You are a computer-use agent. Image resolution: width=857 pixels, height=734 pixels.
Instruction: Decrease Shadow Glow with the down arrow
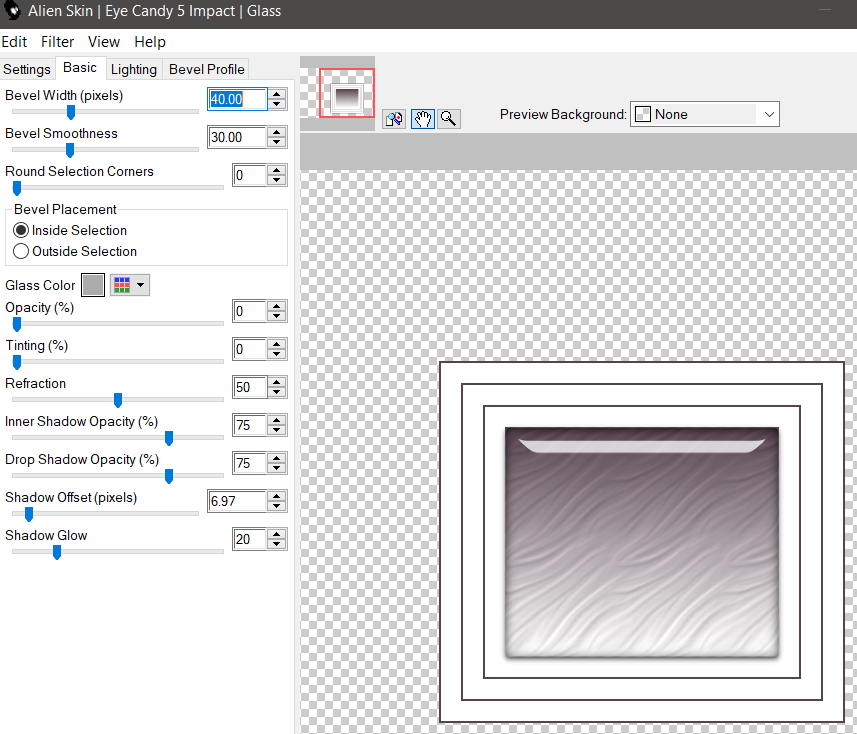(277, 545)
